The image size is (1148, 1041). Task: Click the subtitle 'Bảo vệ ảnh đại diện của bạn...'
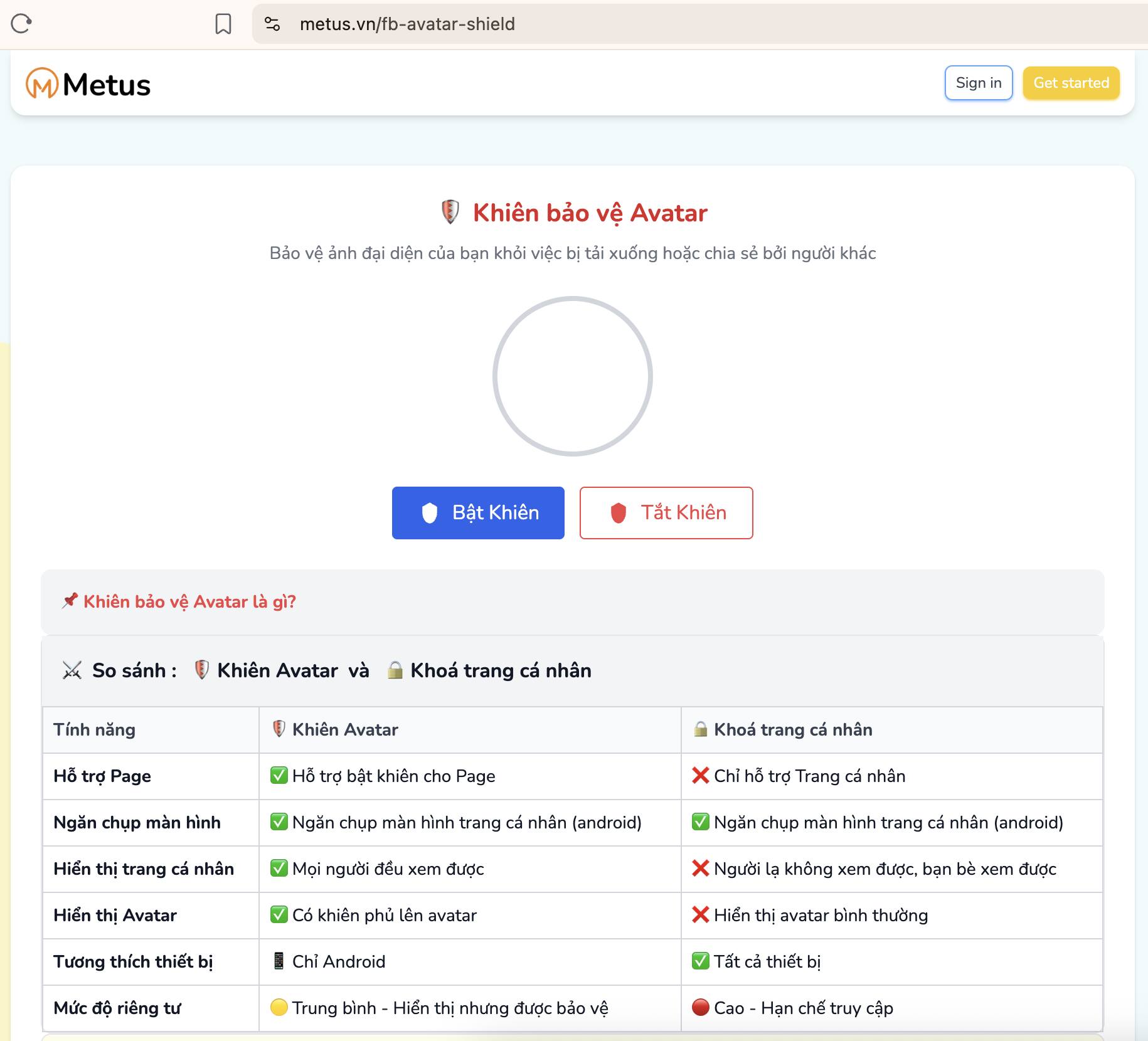(573, 253)
